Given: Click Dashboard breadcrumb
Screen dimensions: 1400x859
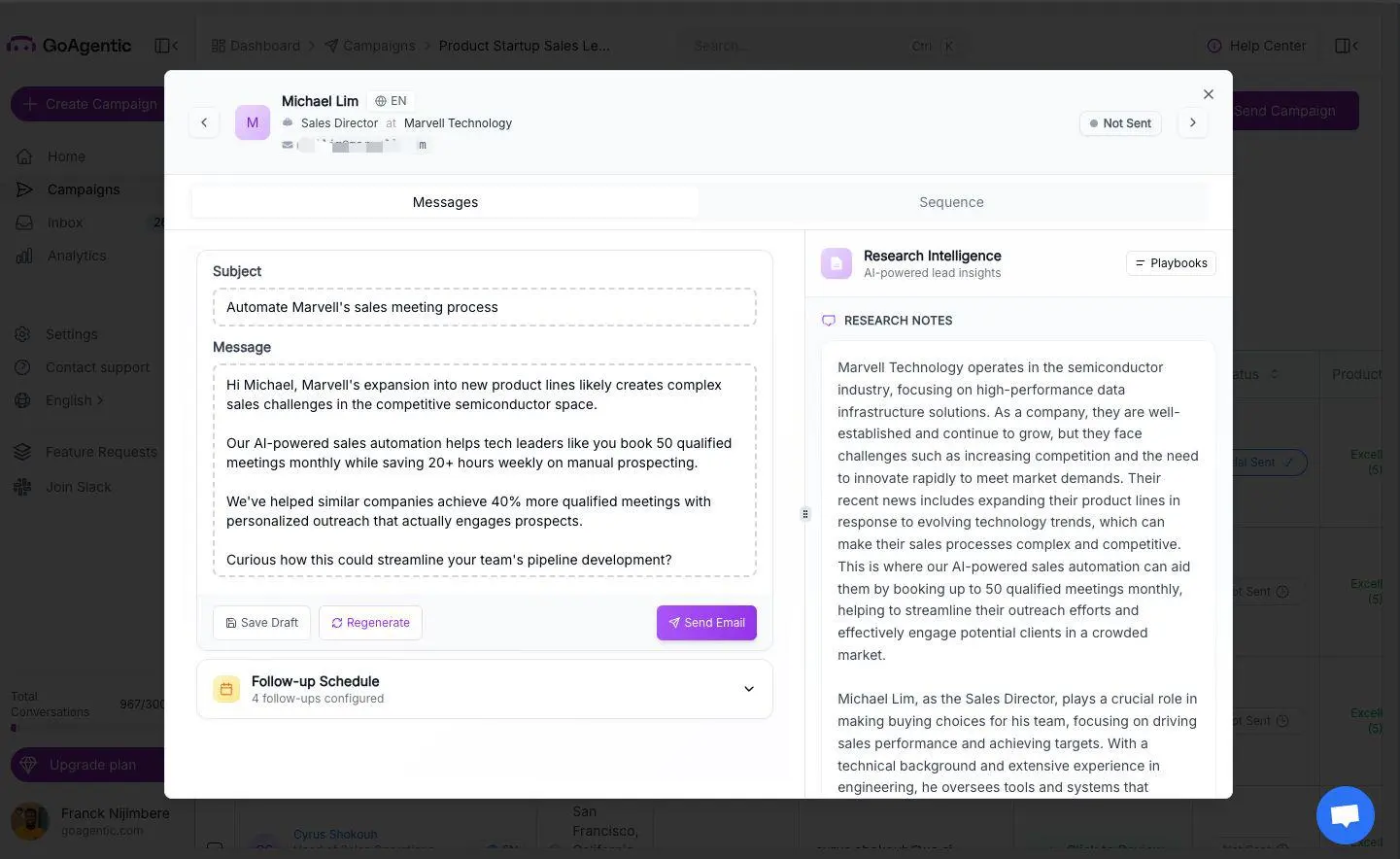Looking at the screenshot, I should point(256,46).
